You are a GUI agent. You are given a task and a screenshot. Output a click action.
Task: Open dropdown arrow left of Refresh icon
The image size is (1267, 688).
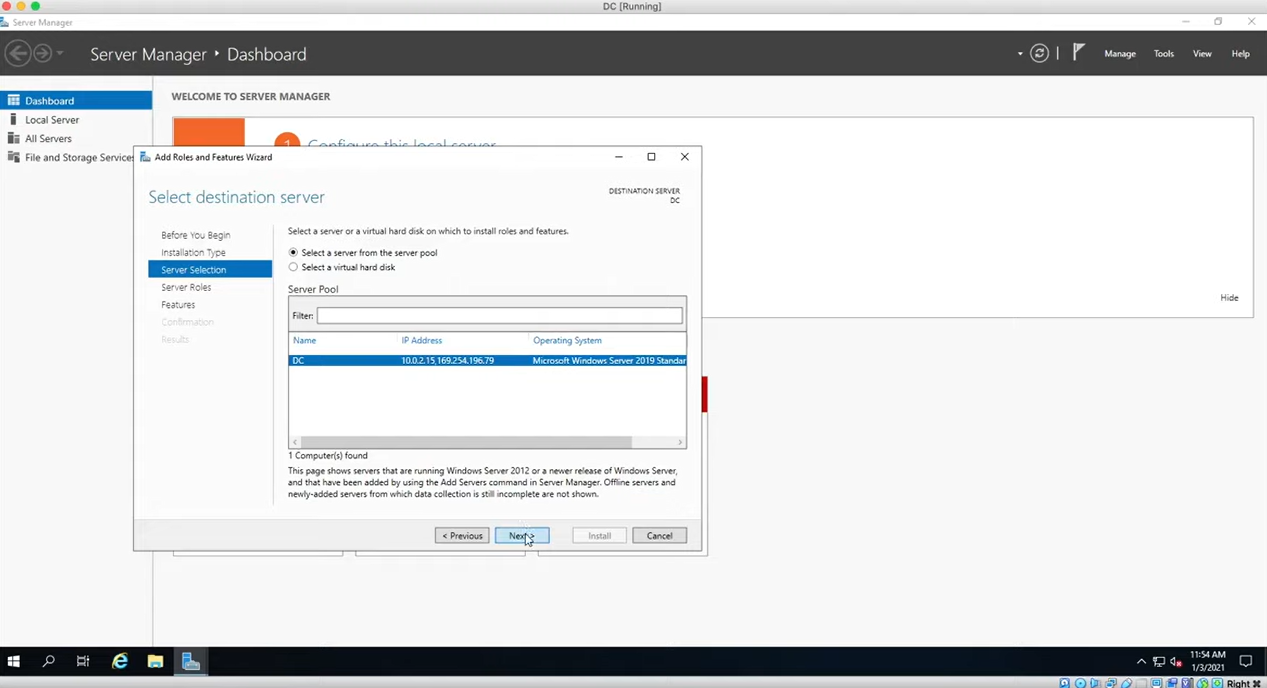point(1020,54)
